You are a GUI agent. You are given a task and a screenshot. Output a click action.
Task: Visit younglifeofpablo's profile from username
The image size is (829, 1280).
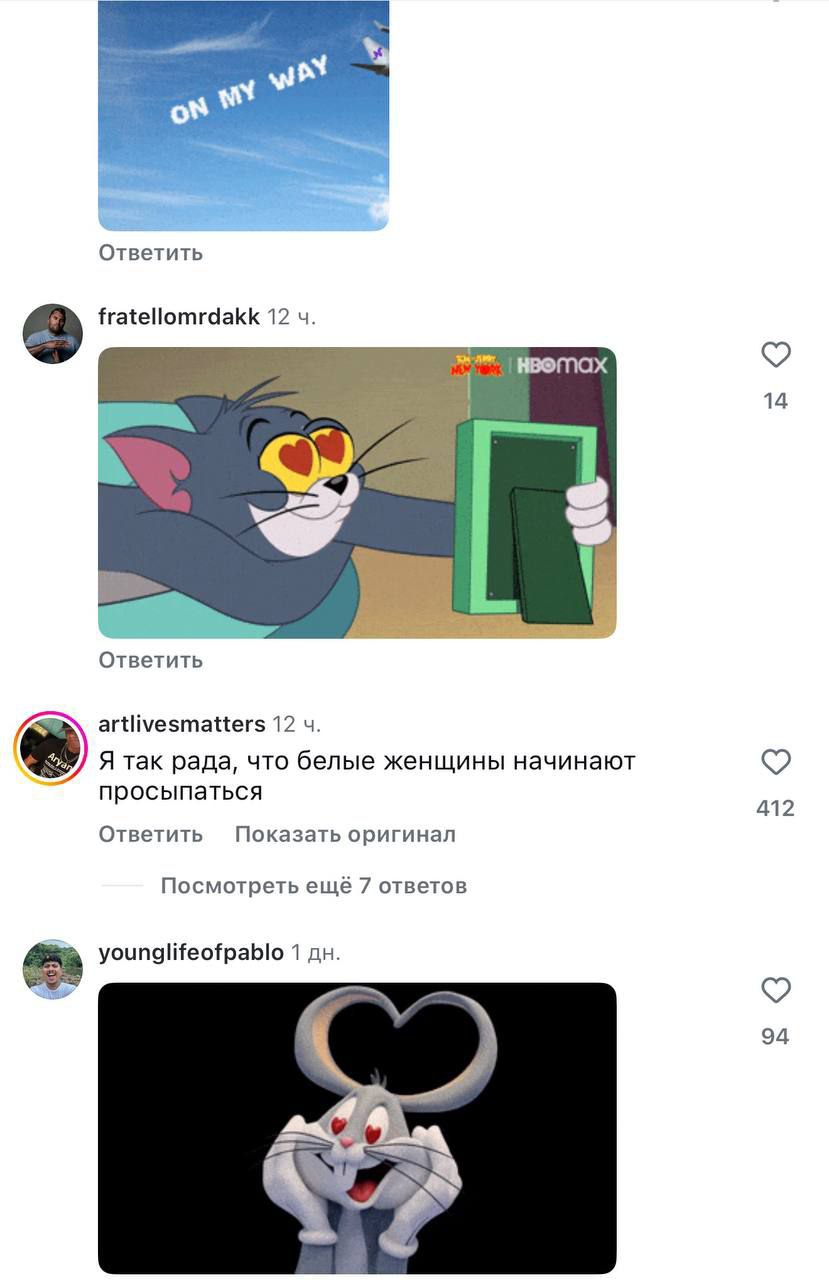(191, 953)
